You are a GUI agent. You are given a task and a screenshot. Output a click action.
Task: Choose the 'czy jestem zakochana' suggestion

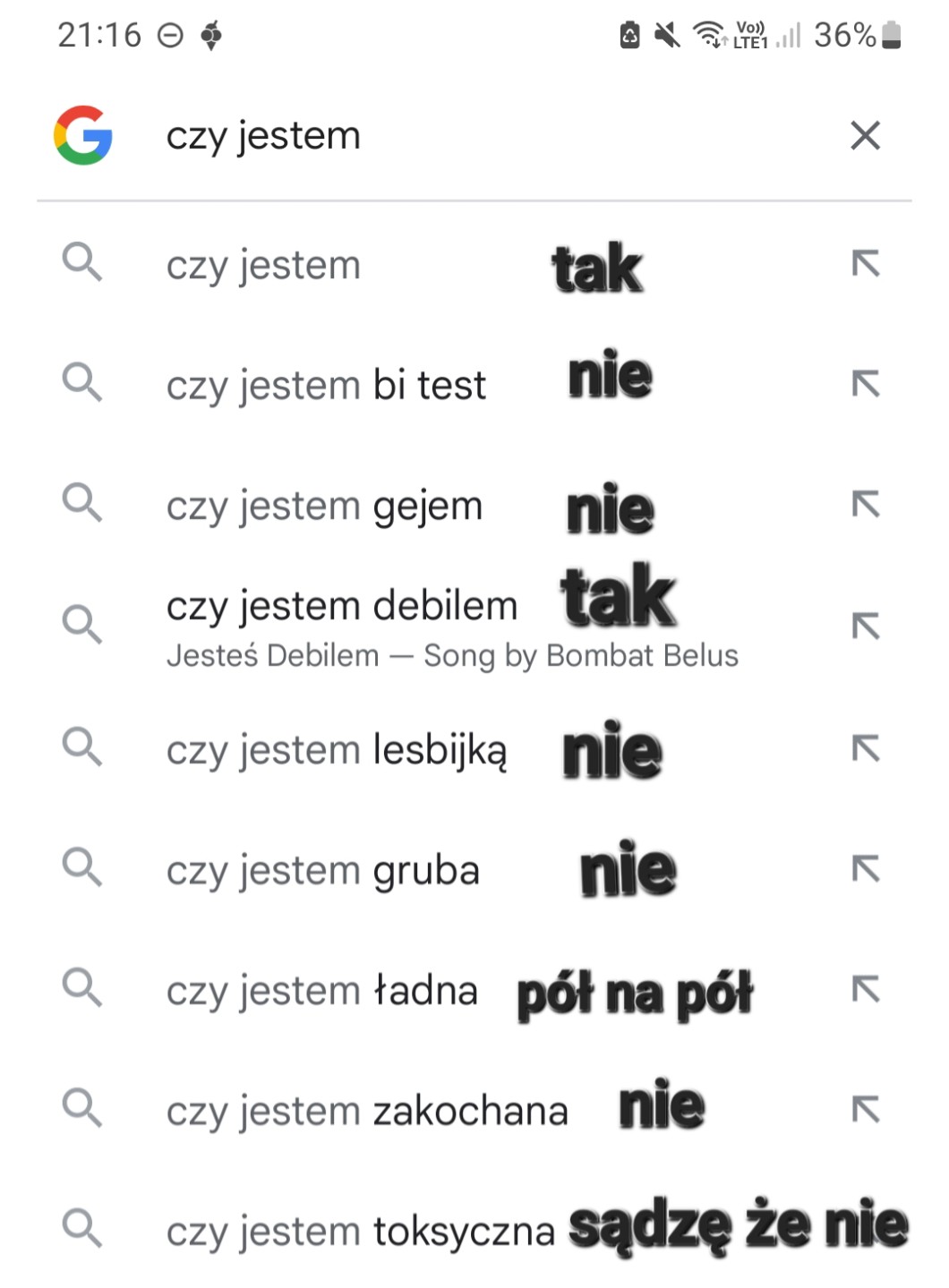367,1112
